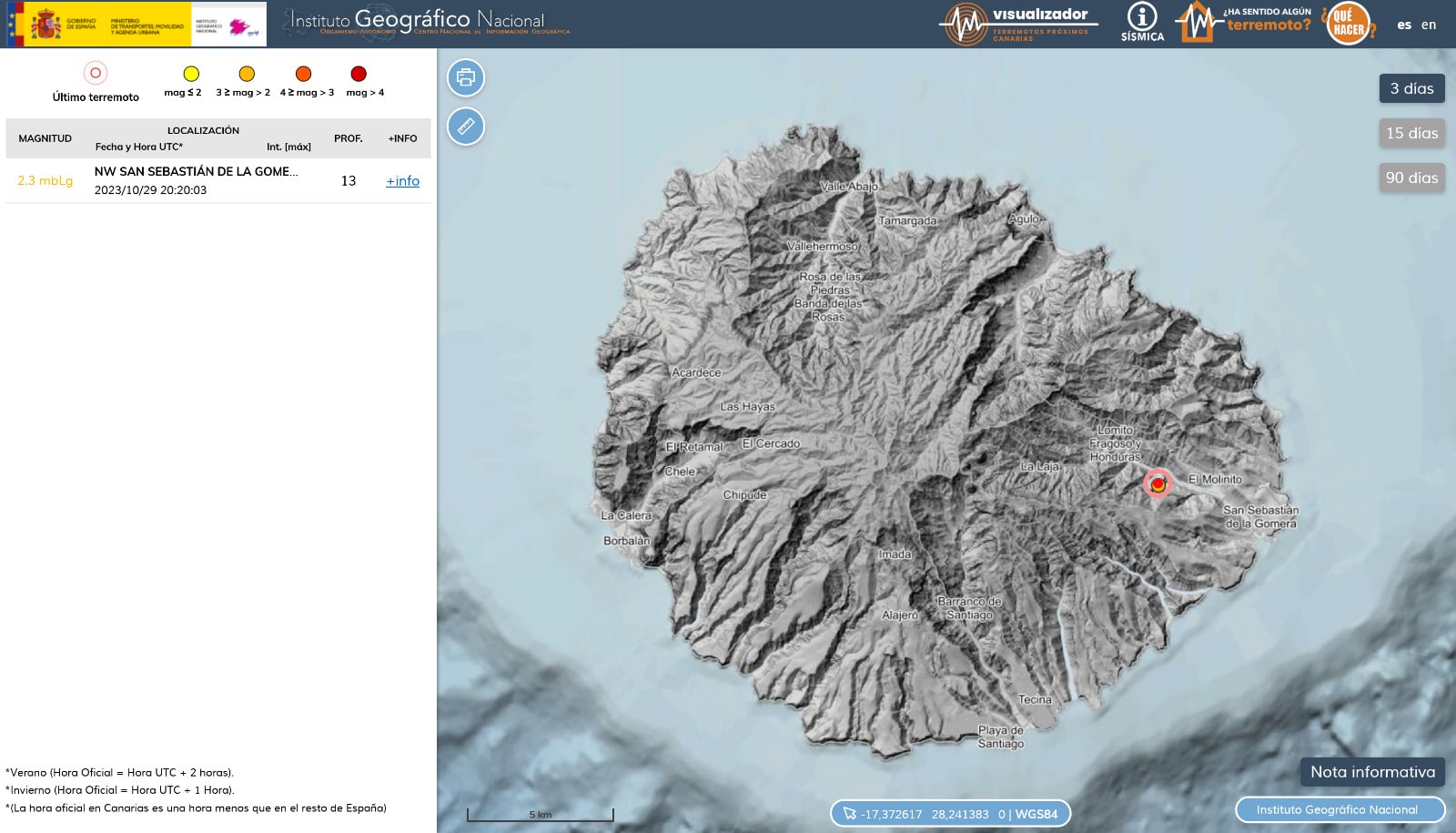Viewport: 1456px width, 833px height.
Task: Click the earthquake epicenter marker on map
Action: point(1158,484)
